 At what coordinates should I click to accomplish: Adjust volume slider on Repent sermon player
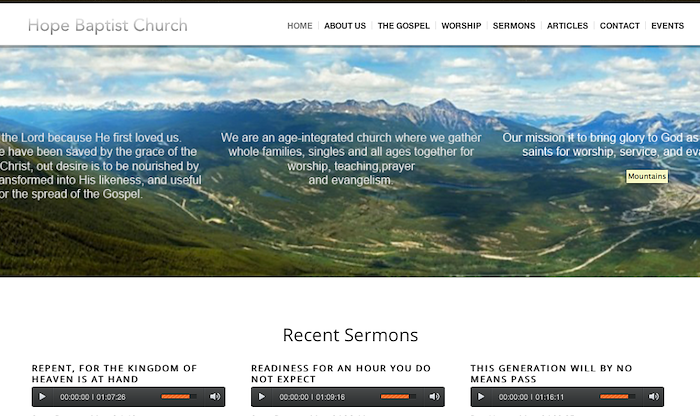coord(179,396)
